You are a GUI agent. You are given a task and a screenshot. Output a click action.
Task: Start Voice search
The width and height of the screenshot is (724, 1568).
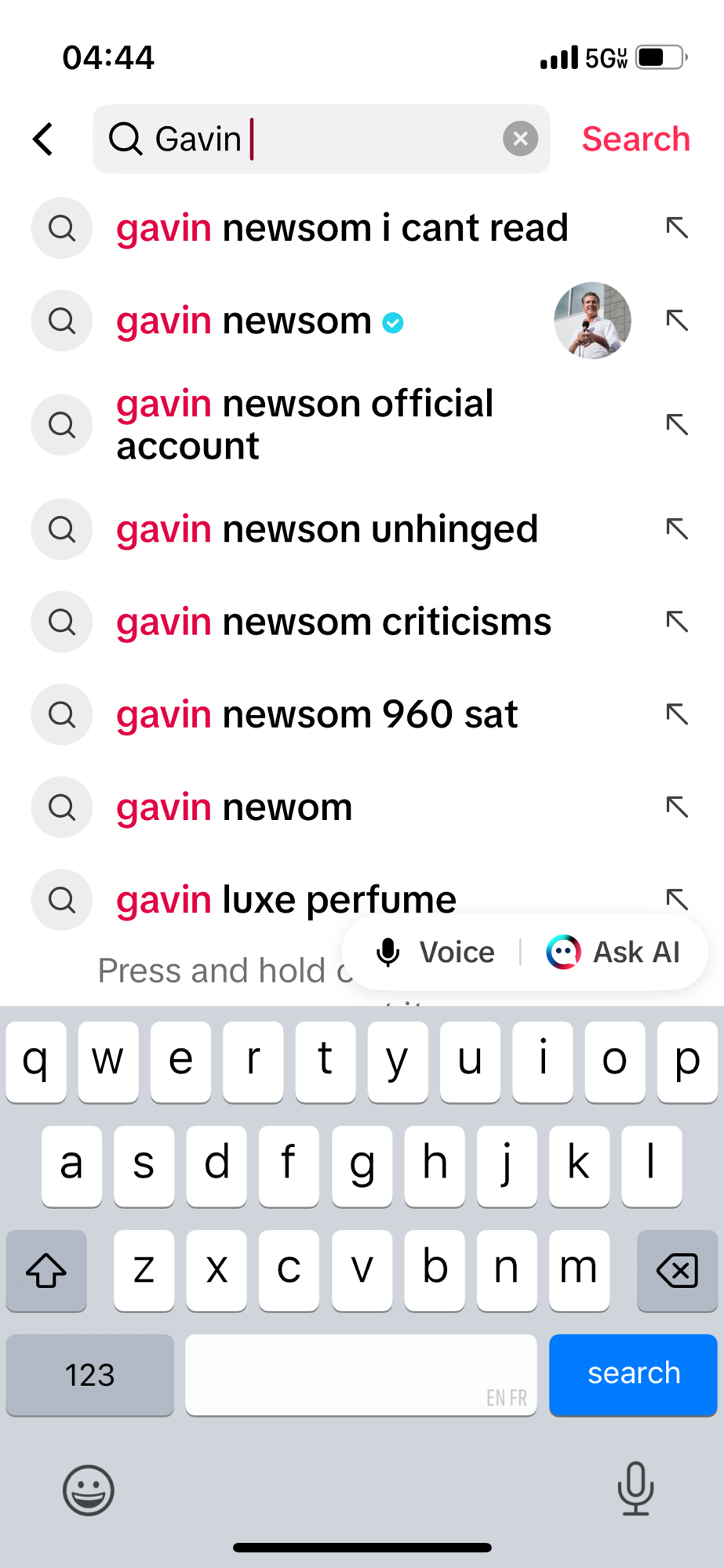click(436, 953)
